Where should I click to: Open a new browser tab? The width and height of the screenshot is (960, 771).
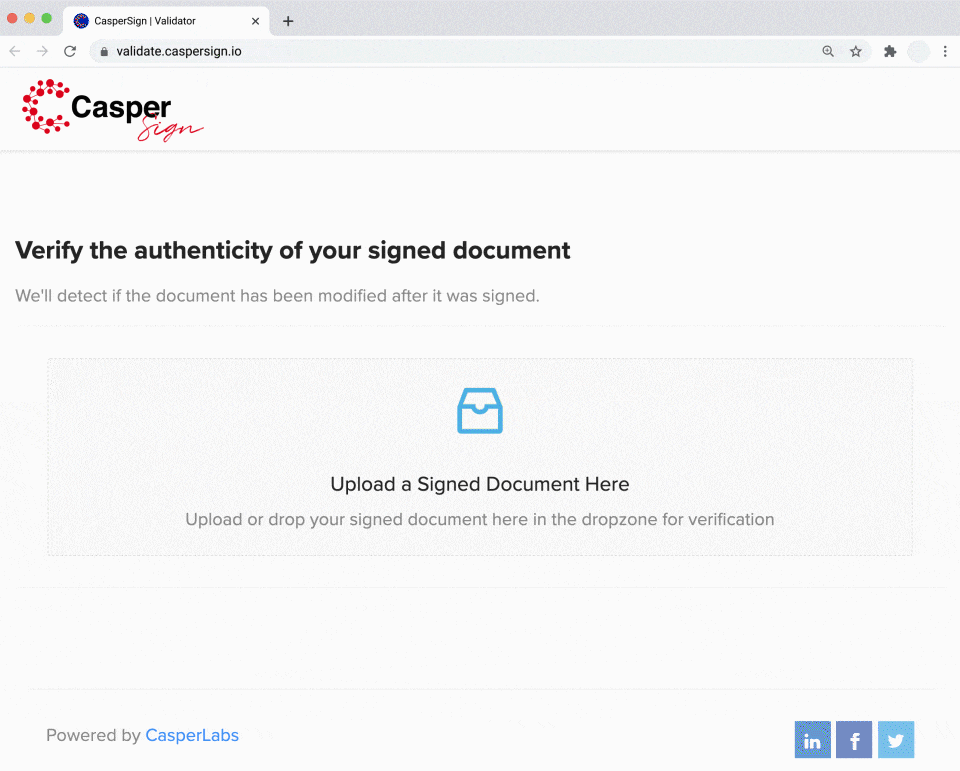pyautogui.click(x=288, y=21)
